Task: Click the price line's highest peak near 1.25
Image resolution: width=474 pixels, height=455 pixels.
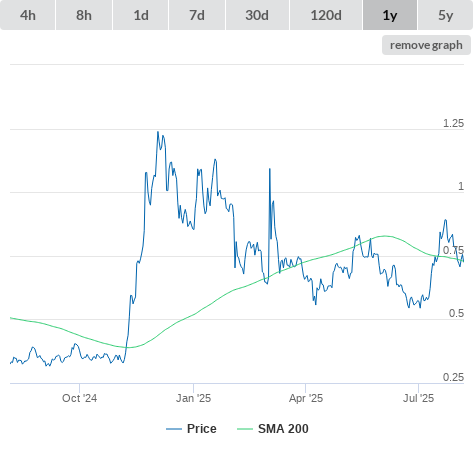Action: (x=158, y=132)
